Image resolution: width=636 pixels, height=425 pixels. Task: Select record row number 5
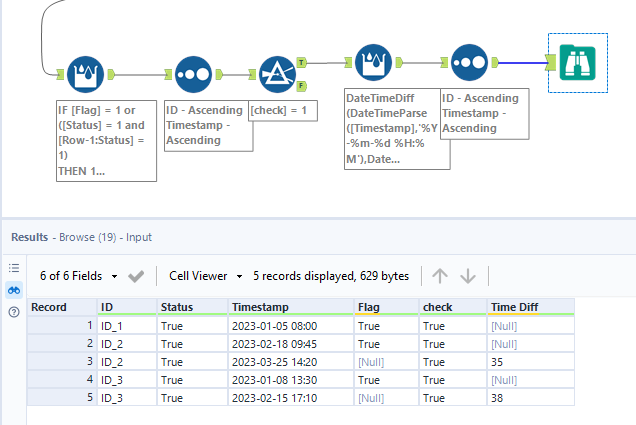tap(62, 397)
